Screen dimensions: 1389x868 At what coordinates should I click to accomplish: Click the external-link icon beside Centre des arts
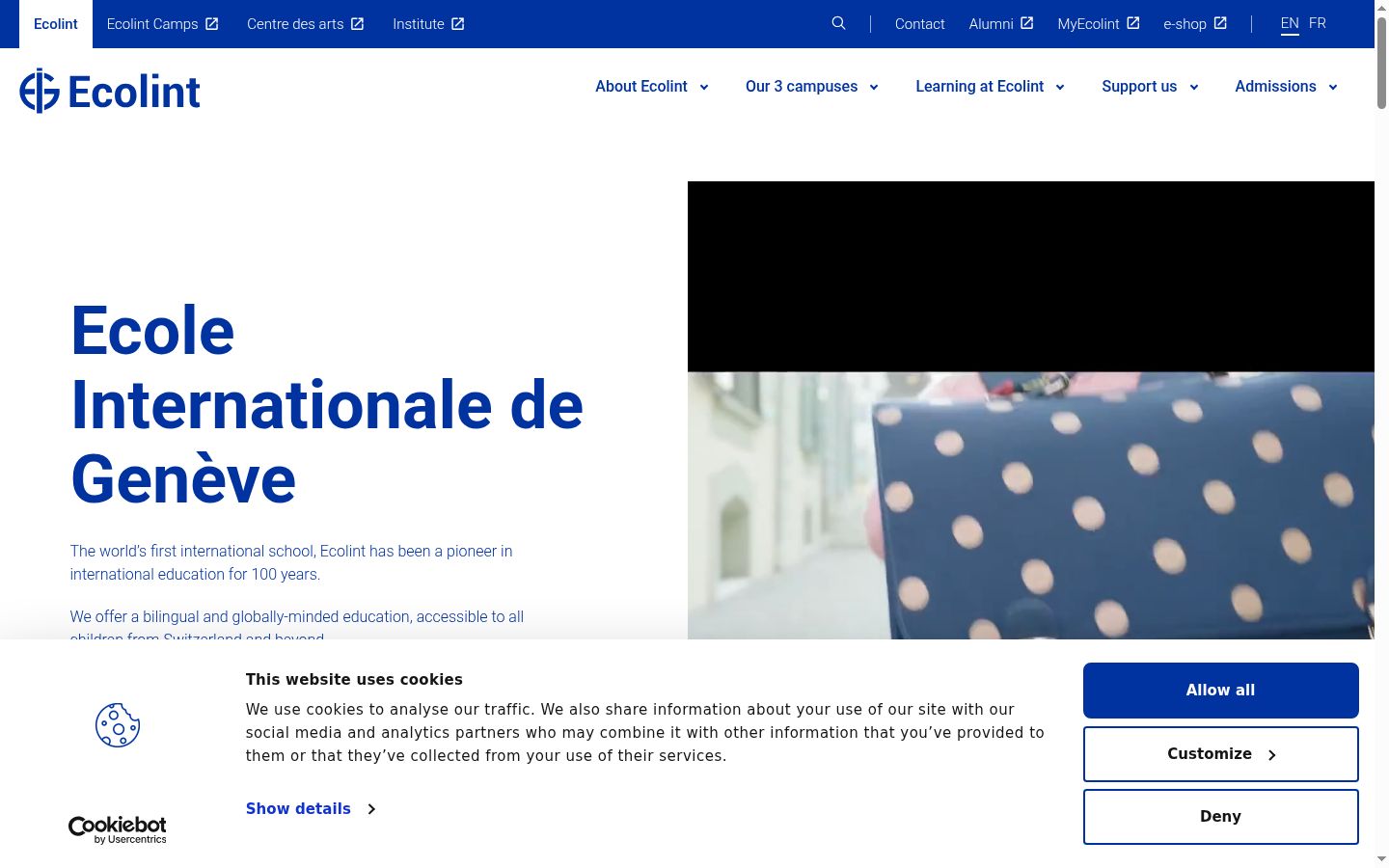pyautogui.click(x=358, y=24)
